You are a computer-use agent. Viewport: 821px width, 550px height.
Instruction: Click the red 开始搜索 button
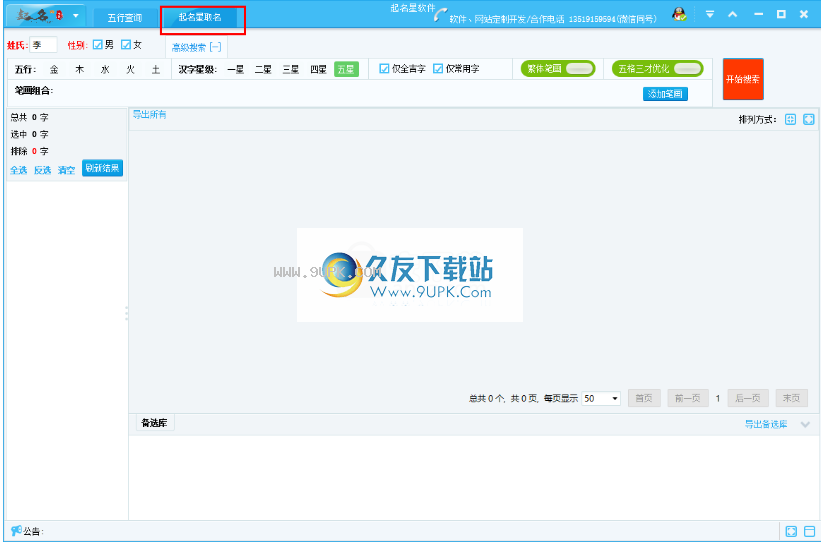pyautogui.click(x=743, y=79)
